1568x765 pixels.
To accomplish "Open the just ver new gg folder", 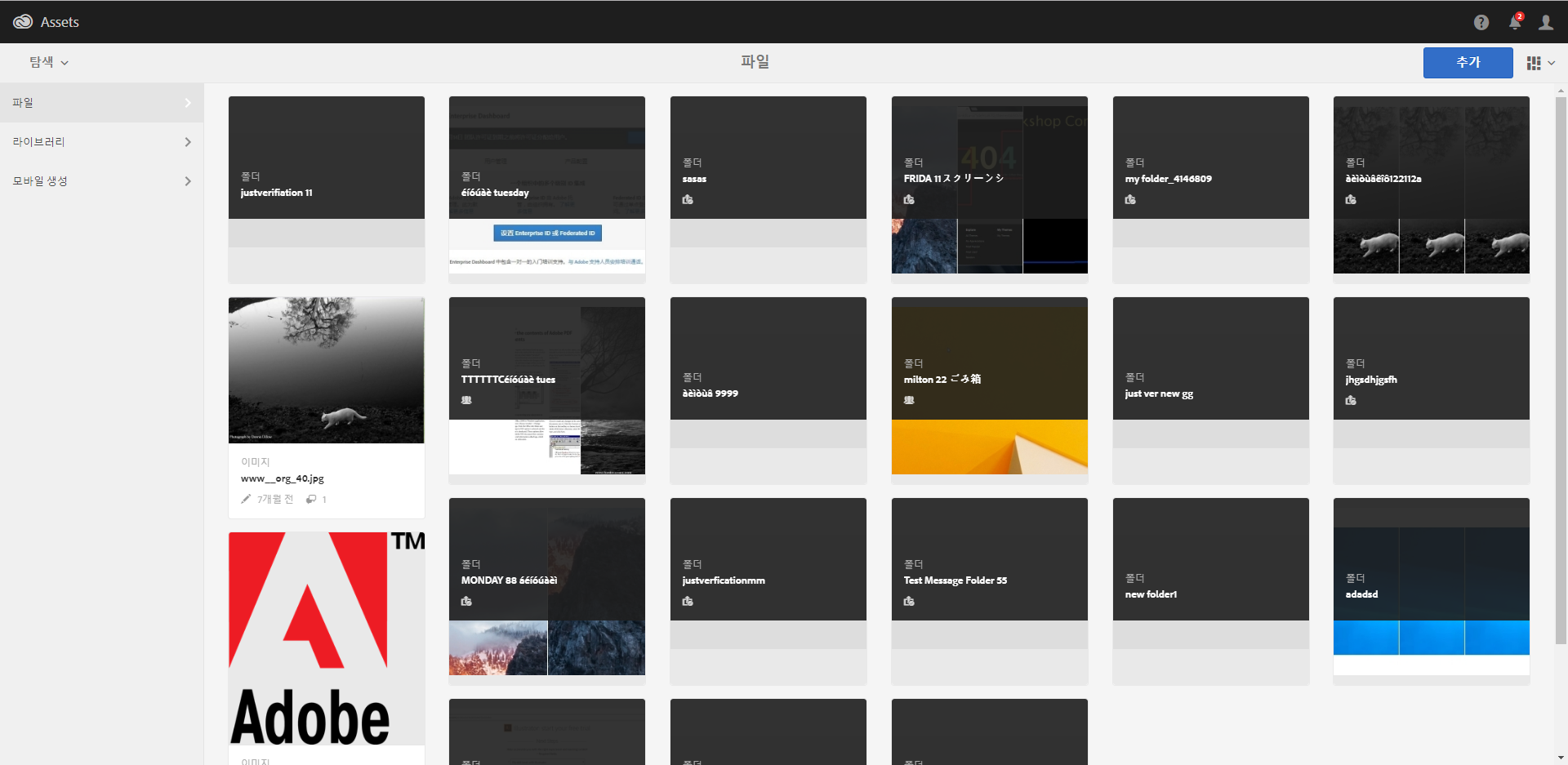I will click(x=1211, y=390).
